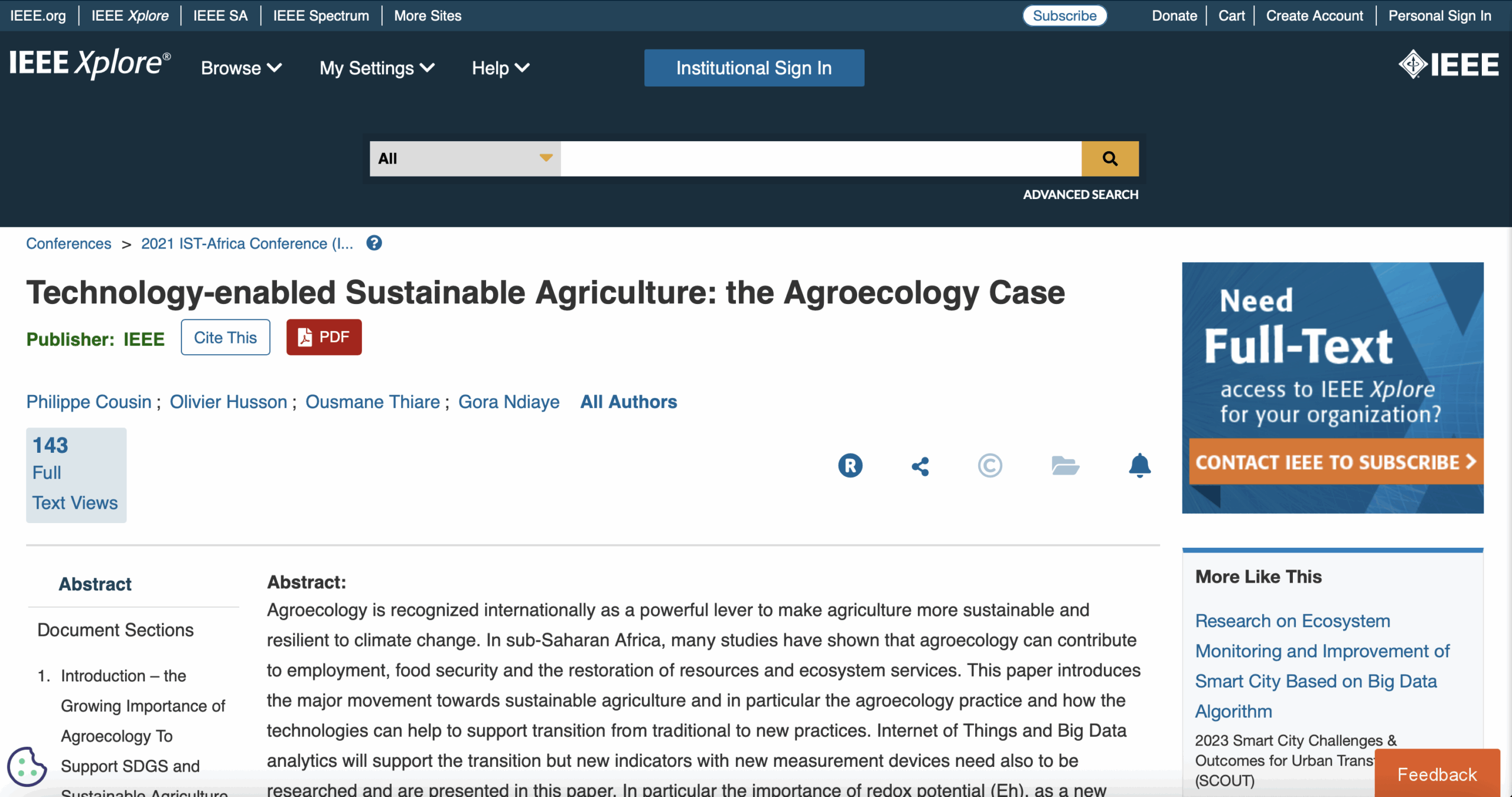Image resolution: width=1512 pixels, height=797 pixels.
Task: Open the My Settings dropdown
Action: [x=377, y=68]
